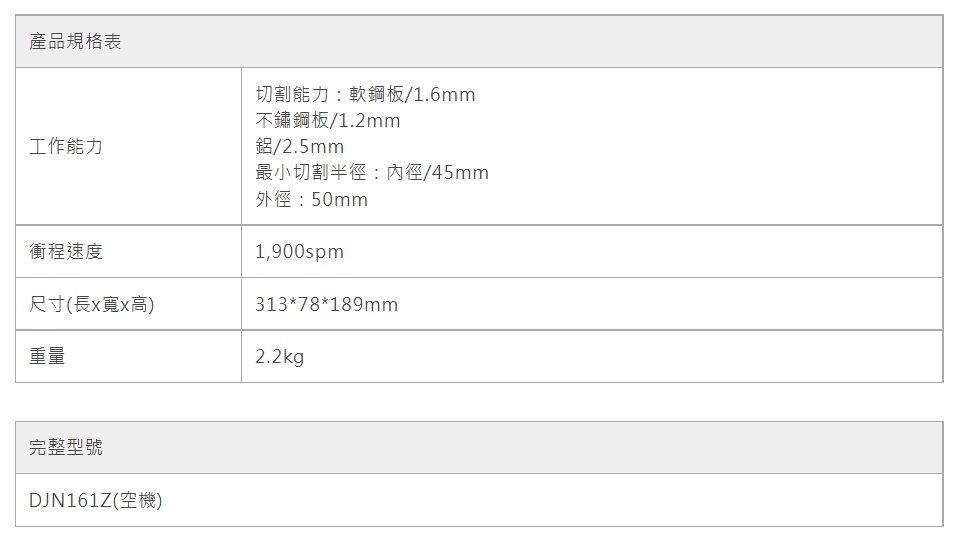This screenshot has height=545, width=958.
Task: Click the 1,900spm stroke speed value
Action: coord(299,252)
